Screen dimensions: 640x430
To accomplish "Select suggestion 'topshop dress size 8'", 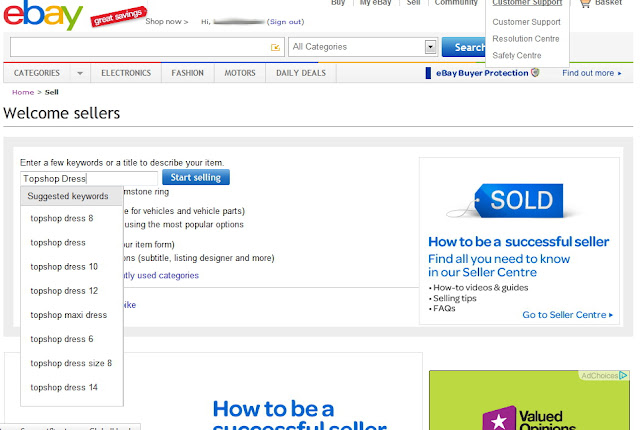I will point(72,363).
